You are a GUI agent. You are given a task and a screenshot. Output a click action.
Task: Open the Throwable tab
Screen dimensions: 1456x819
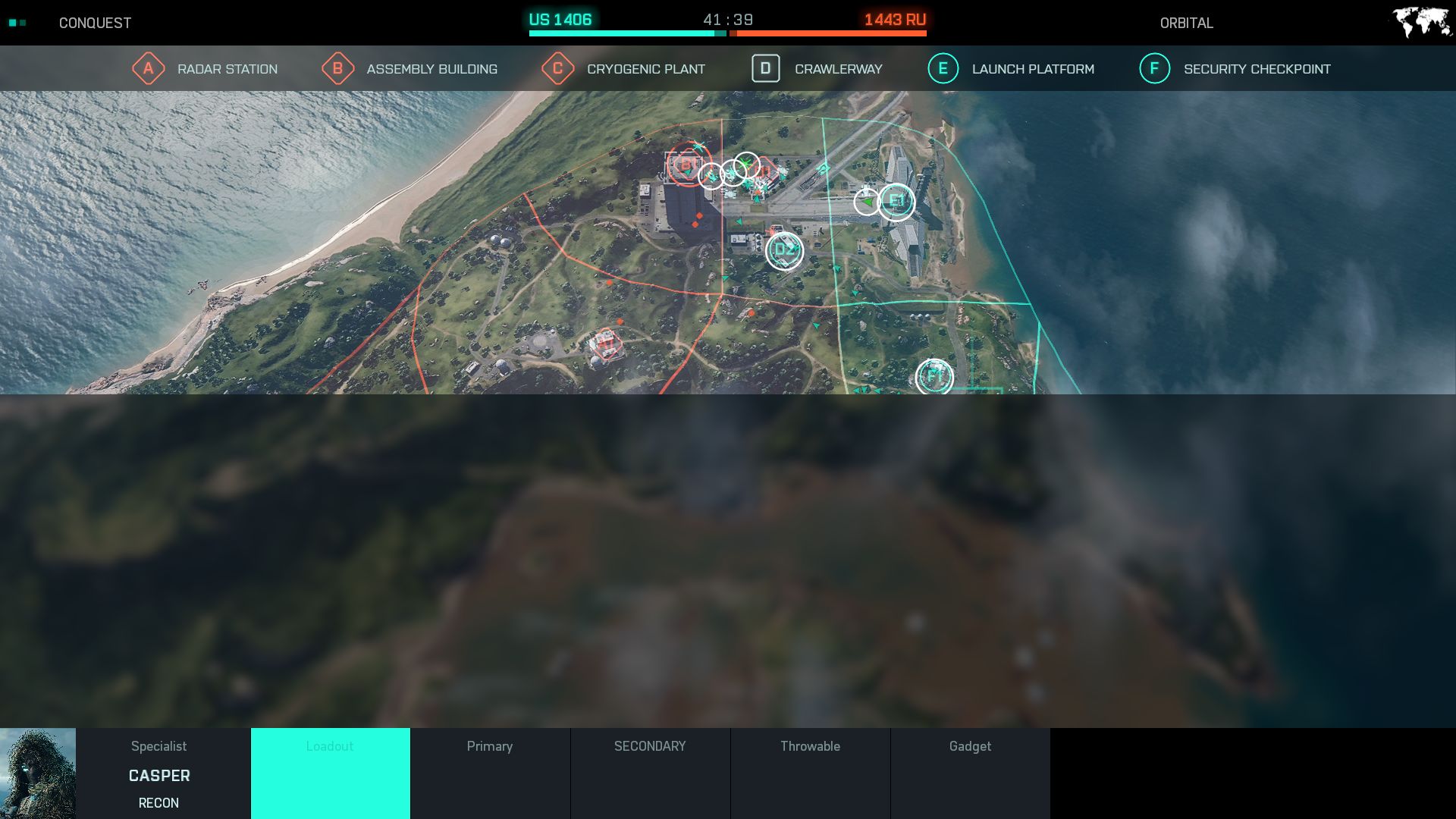(x=810, y=773)
